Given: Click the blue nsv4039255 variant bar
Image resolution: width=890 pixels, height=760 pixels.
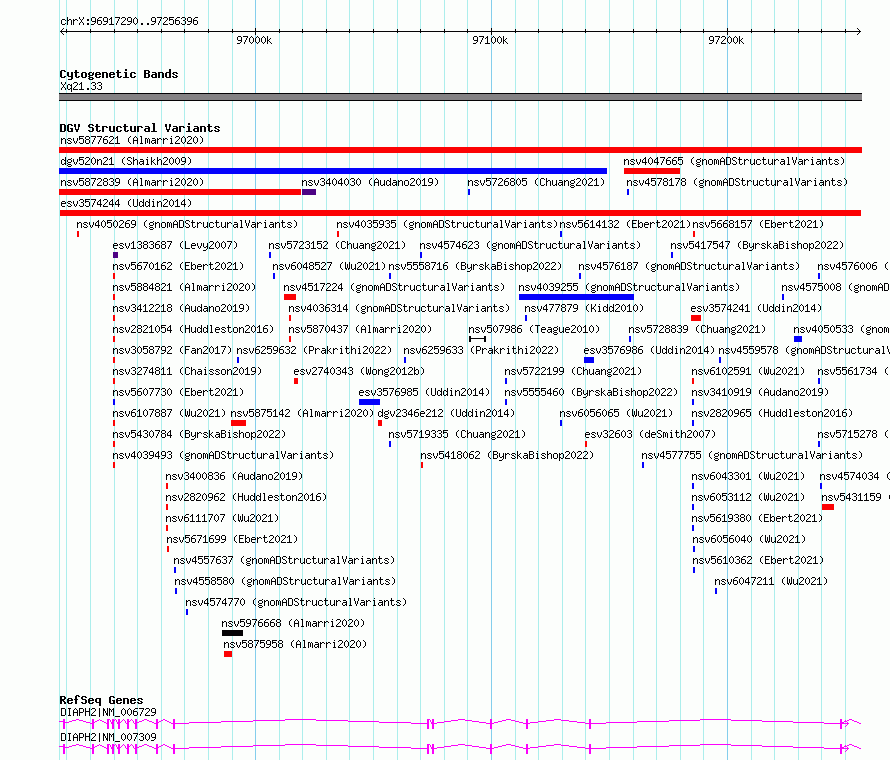Looking at the screenshot, I should (576, 297).
